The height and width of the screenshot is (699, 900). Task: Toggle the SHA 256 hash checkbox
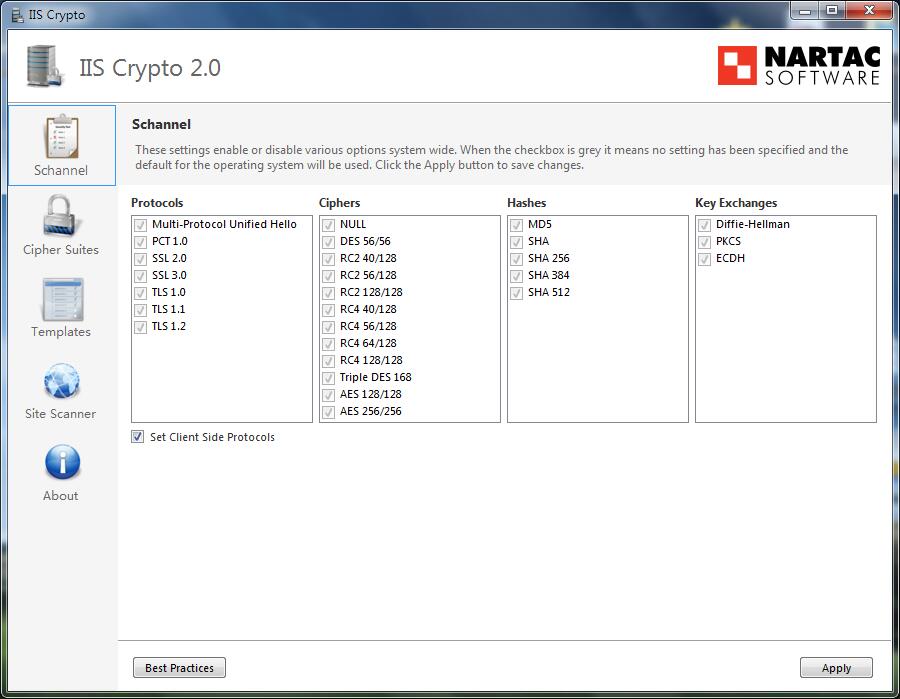click(x=516, y=258)
